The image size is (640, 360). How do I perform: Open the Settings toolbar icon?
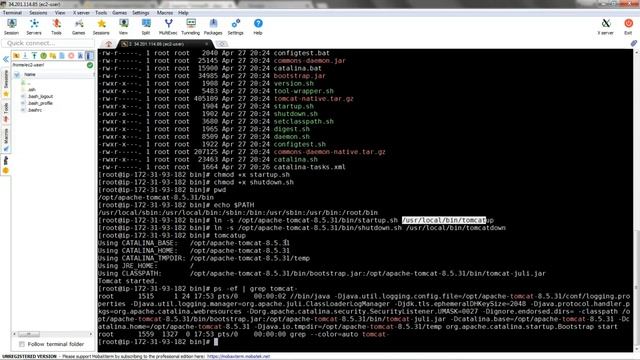tap(236, 27)
